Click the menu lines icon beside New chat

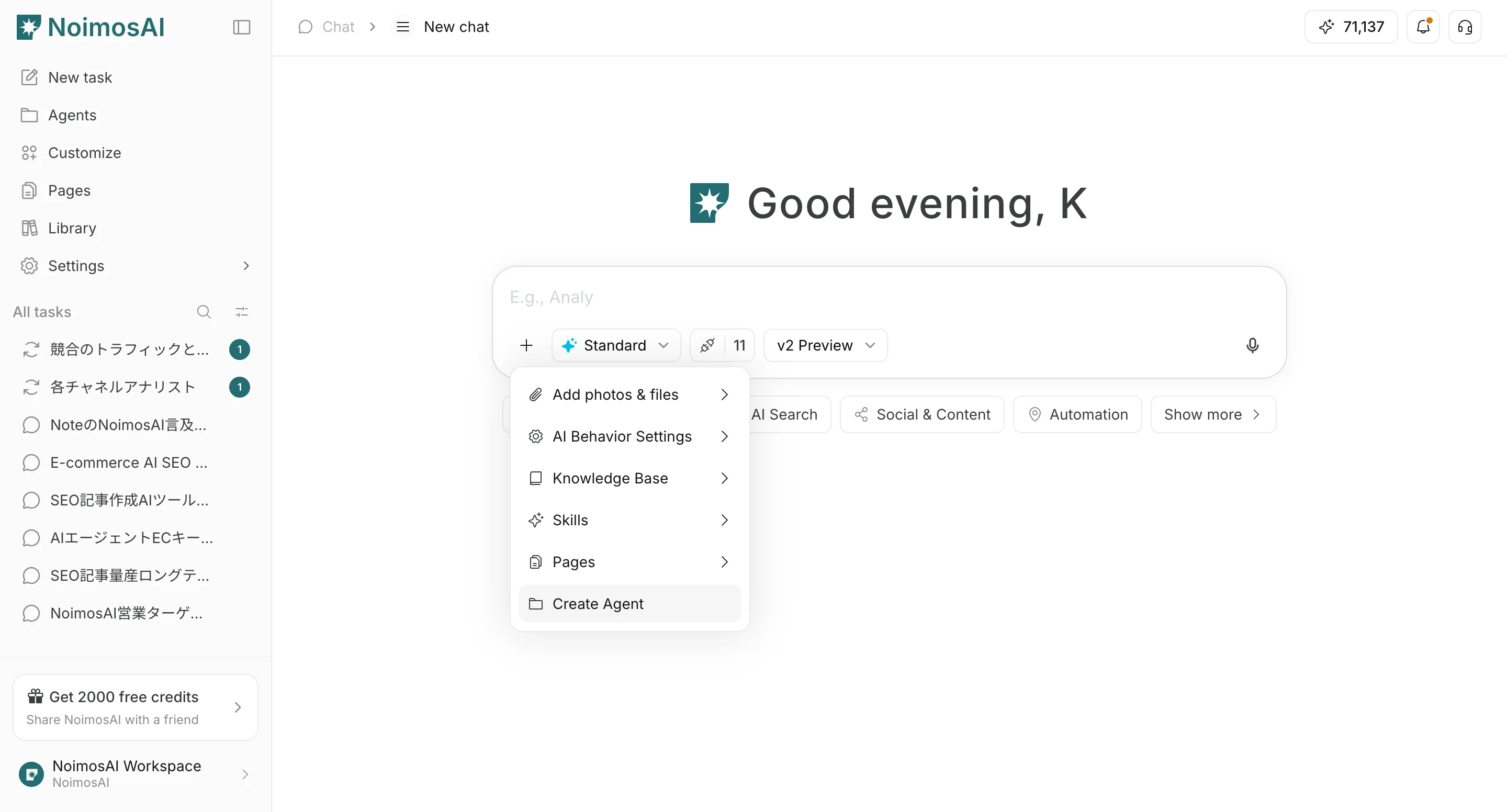click(x=402, y=27)
